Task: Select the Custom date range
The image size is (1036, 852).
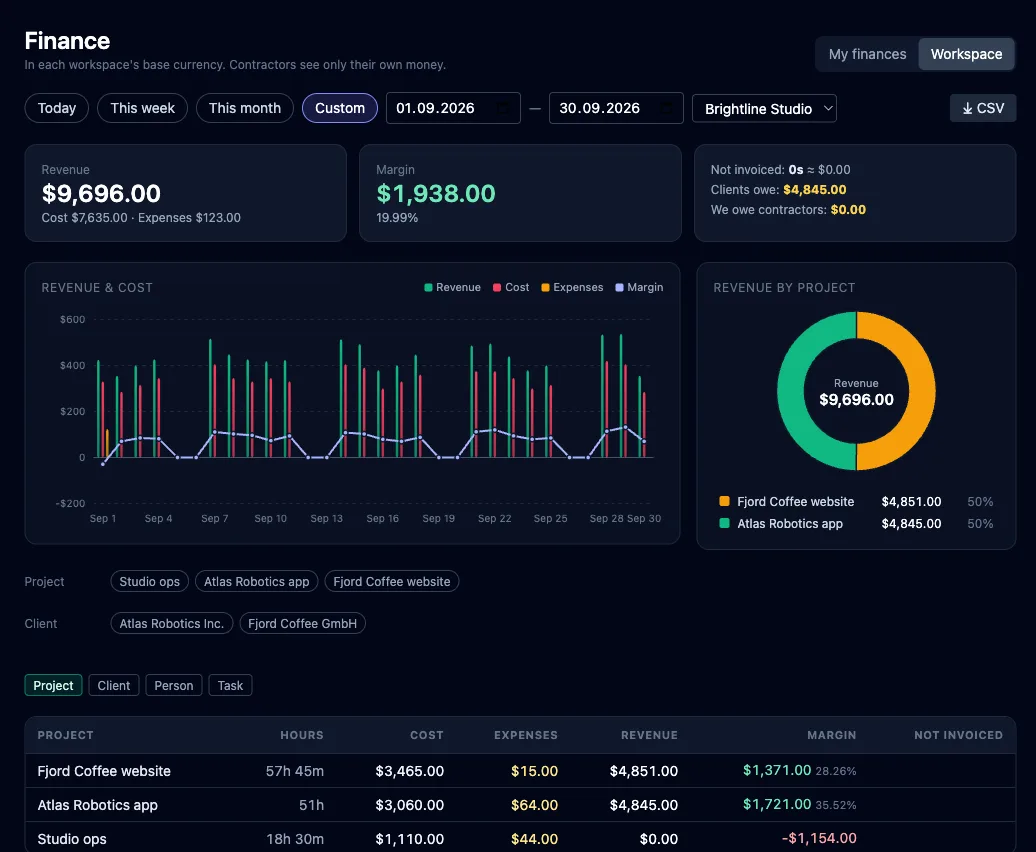Action: tap(340, 108)
